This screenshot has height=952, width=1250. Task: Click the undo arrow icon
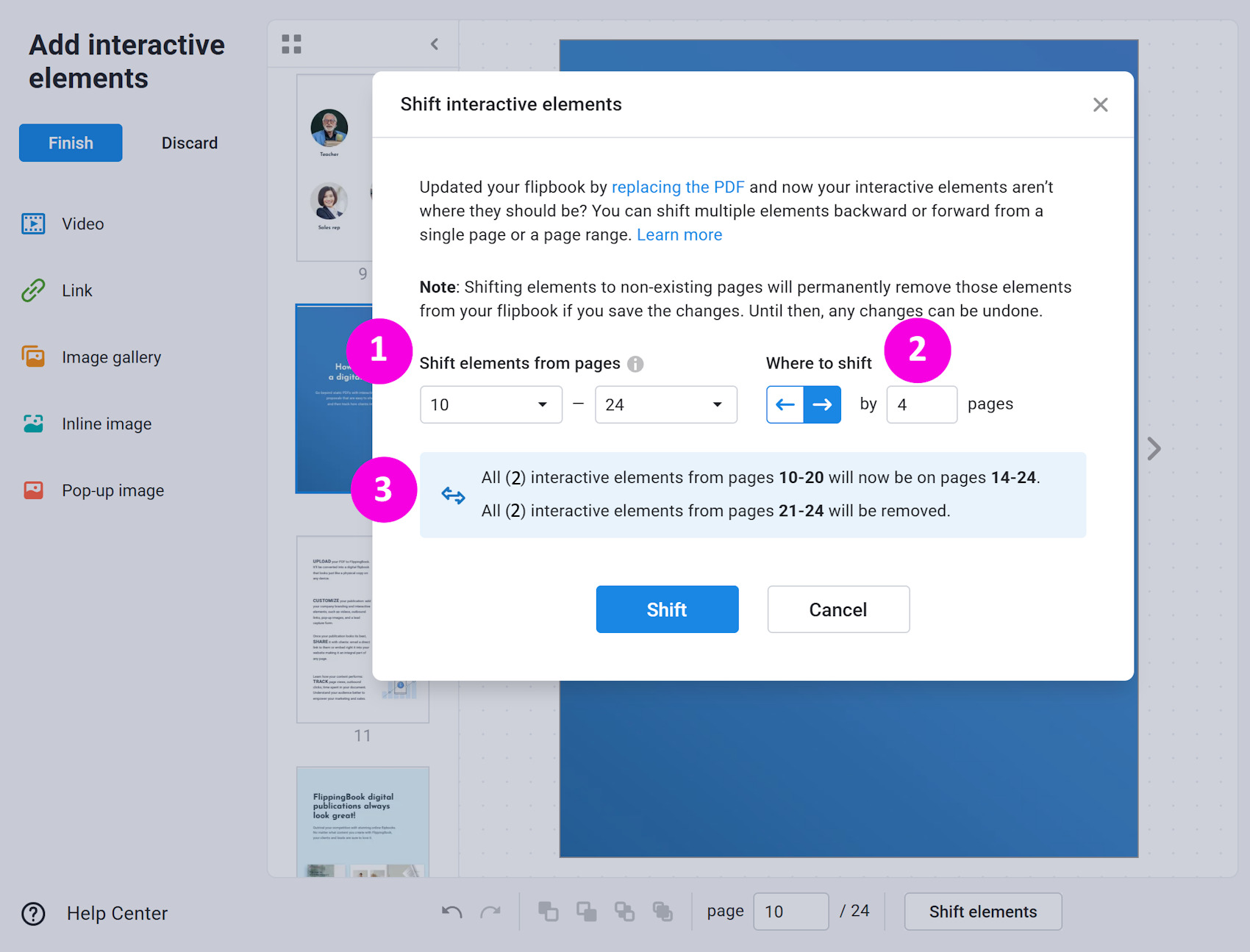451,912
